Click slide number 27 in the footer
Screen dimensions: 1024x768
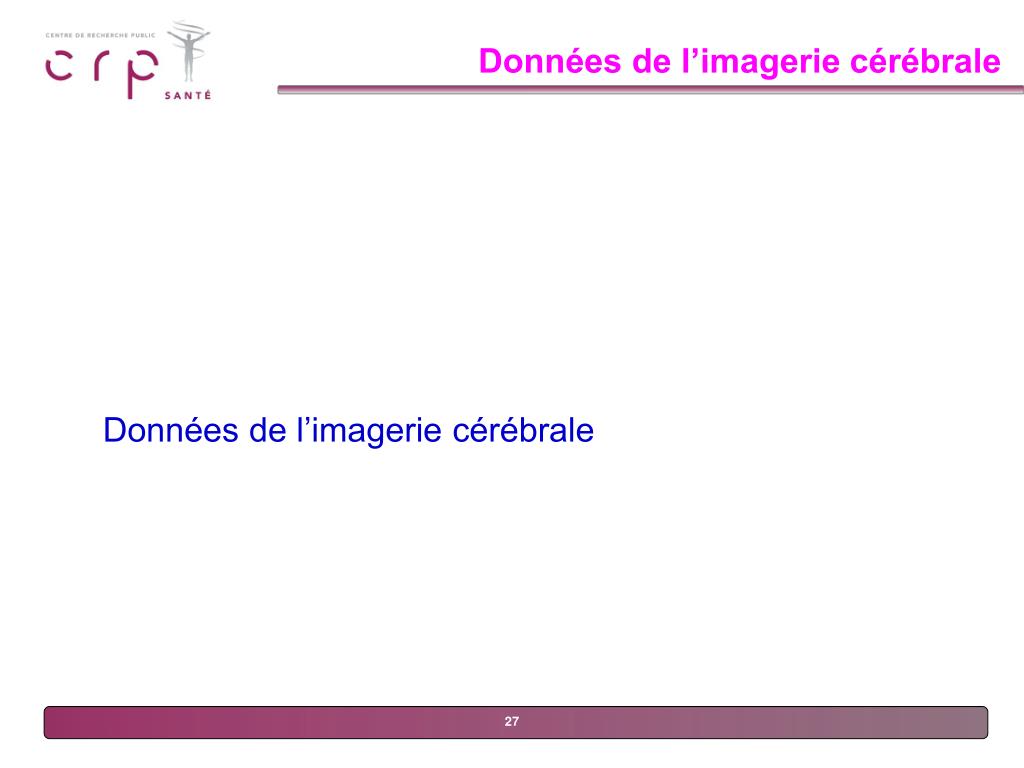(x=511, y=722)
